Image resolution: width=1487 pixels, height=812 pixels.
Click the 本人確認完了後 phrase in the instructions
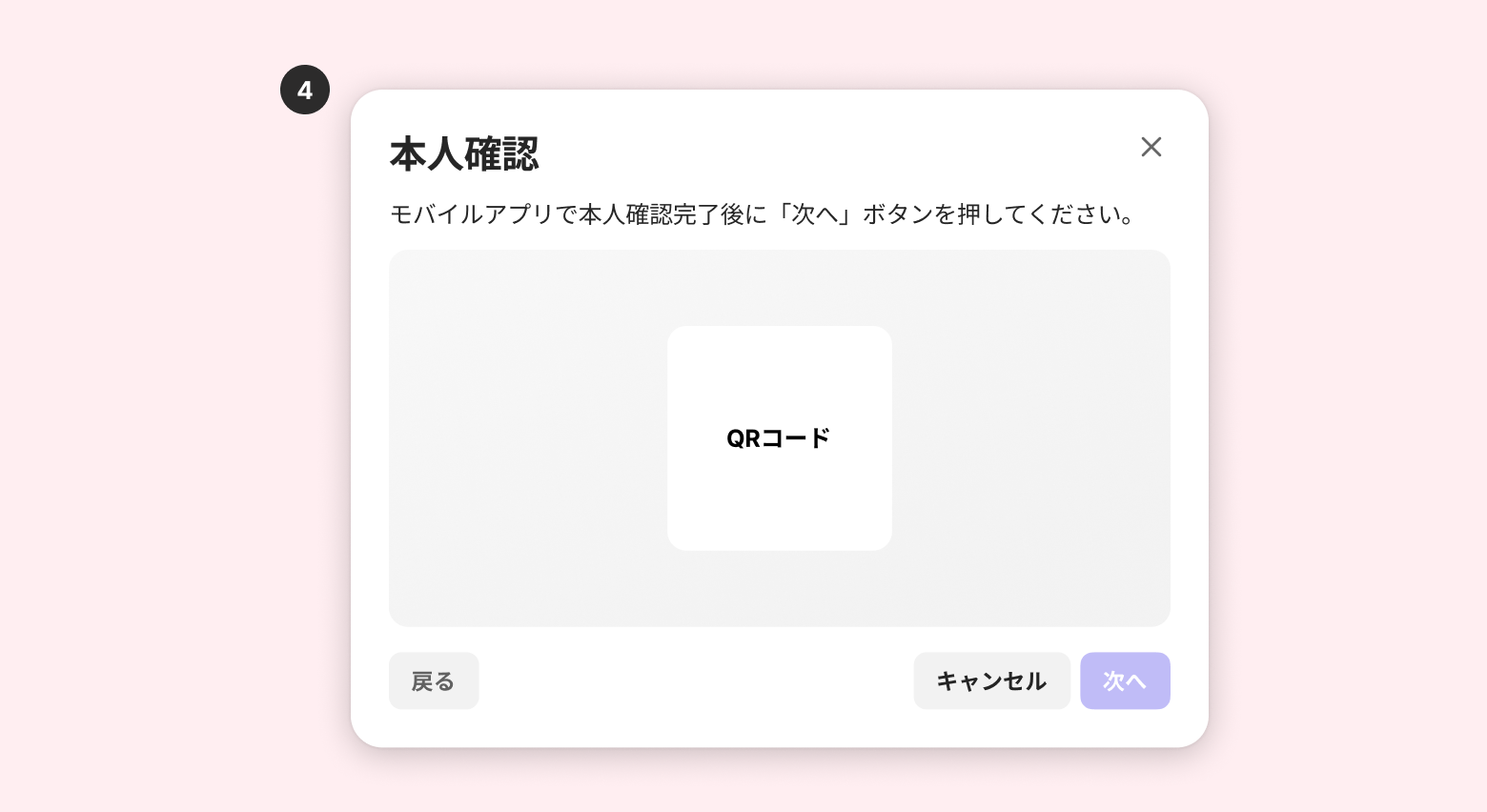click(x=662, y=214)
